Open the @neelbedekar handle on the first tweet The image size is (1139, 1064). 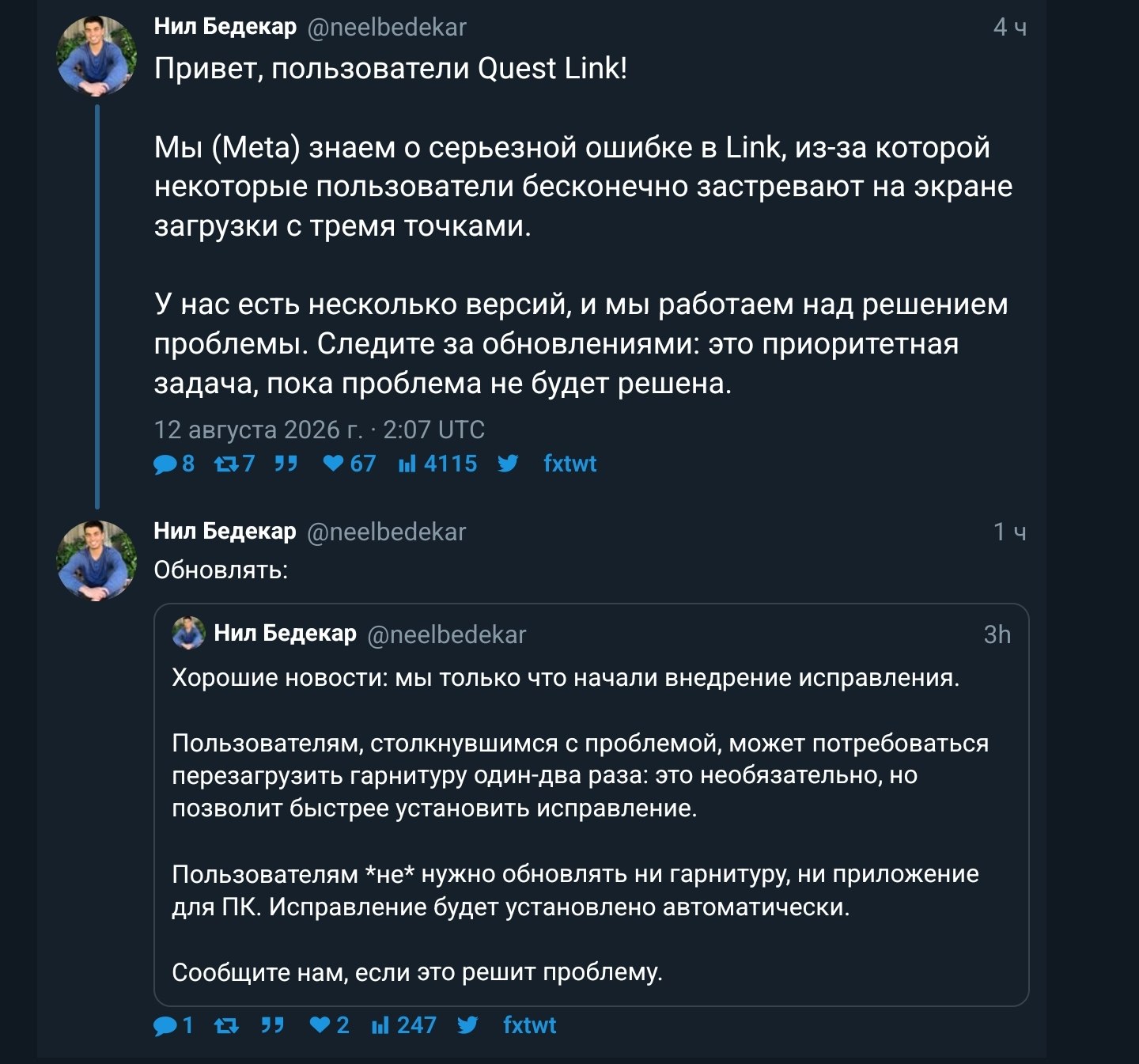pos(387,28)
